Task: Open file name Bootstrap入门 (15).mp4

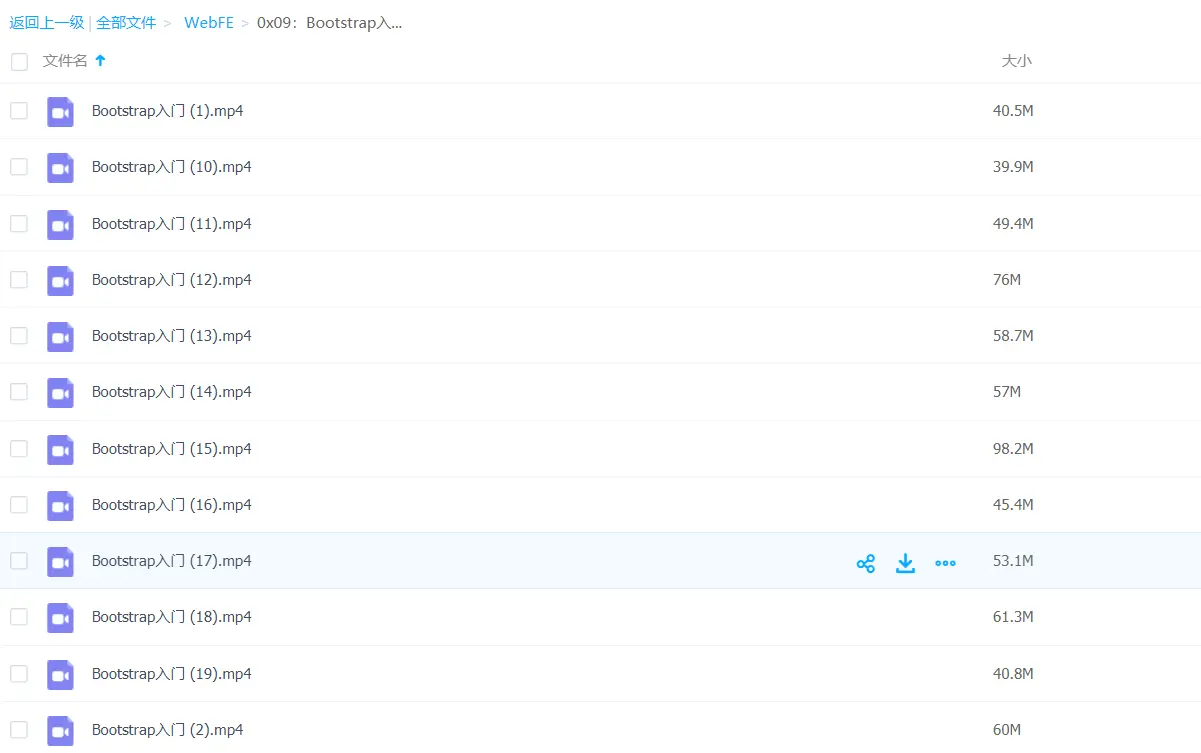Action: (171, 449)
